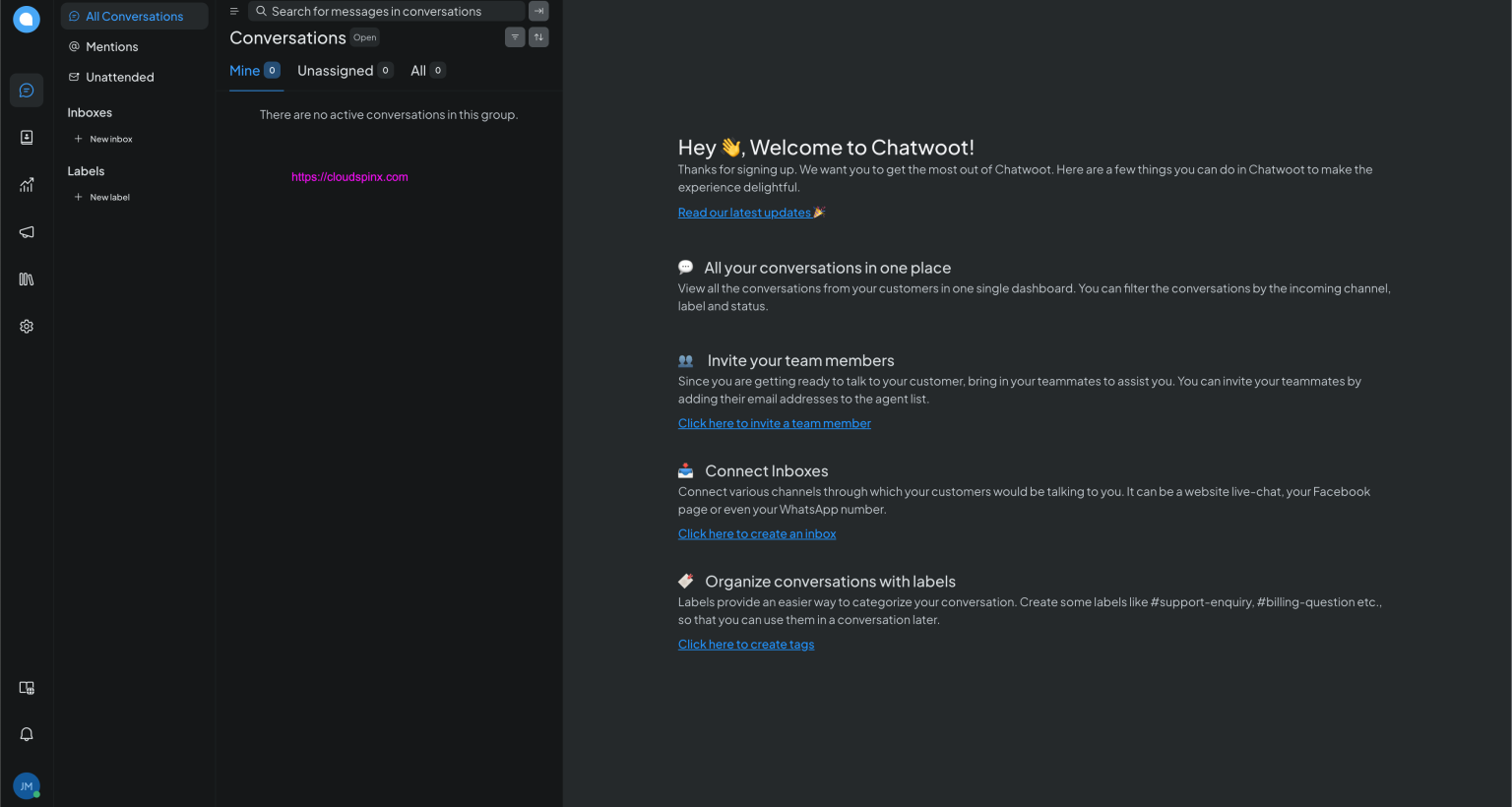Click the invite a team member link
The height and width of the screenshot is (807, 1512).
[774, 422]
